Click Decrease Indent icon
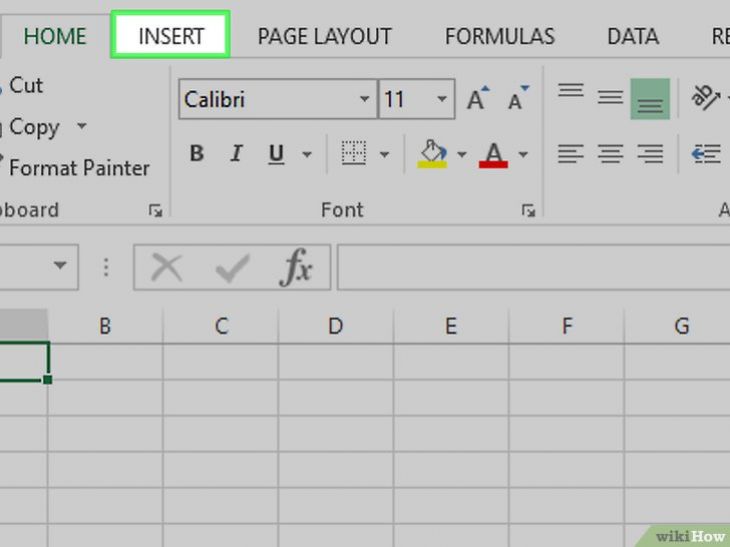 (706, 154)
